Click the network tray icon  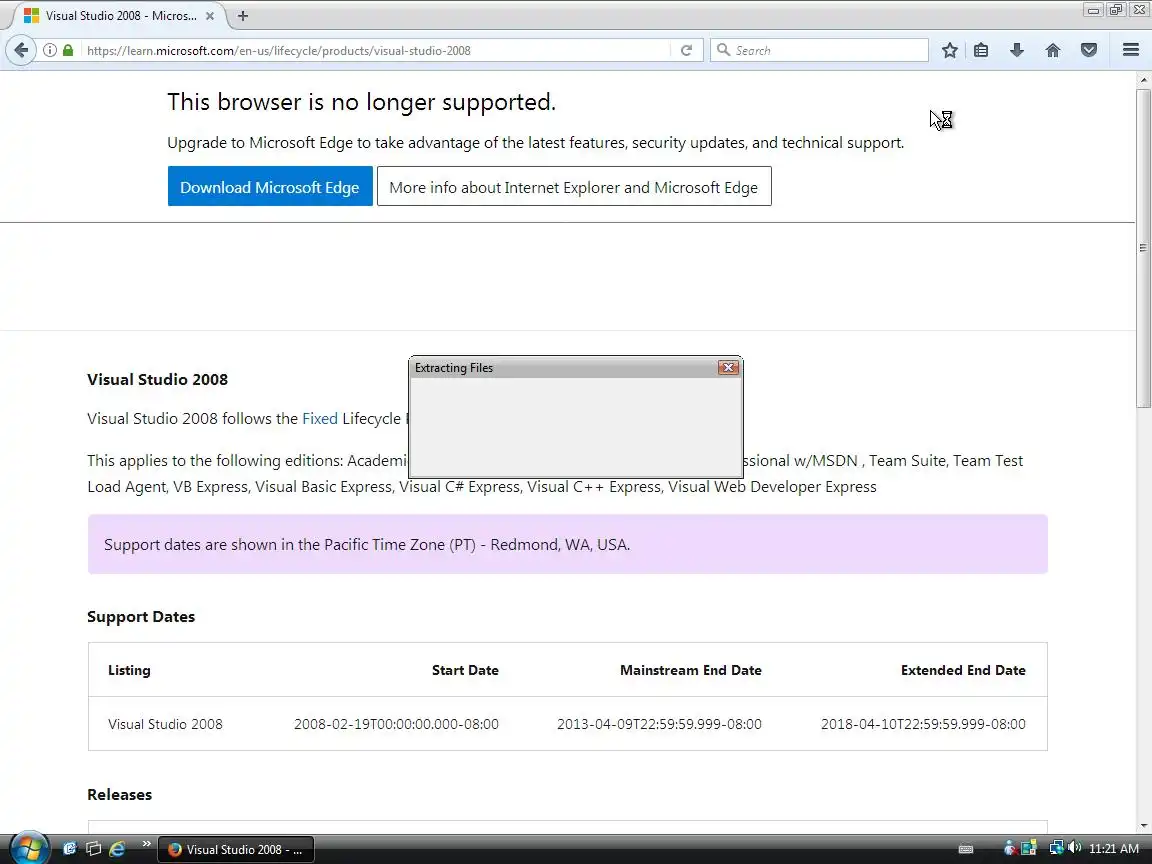point(1056,848)
